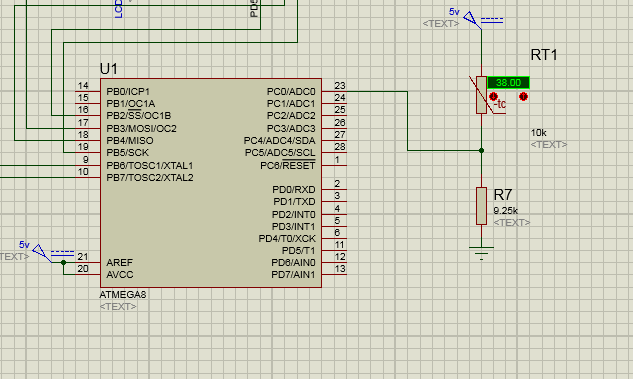Click the thermistor temperature increase button

523,96
